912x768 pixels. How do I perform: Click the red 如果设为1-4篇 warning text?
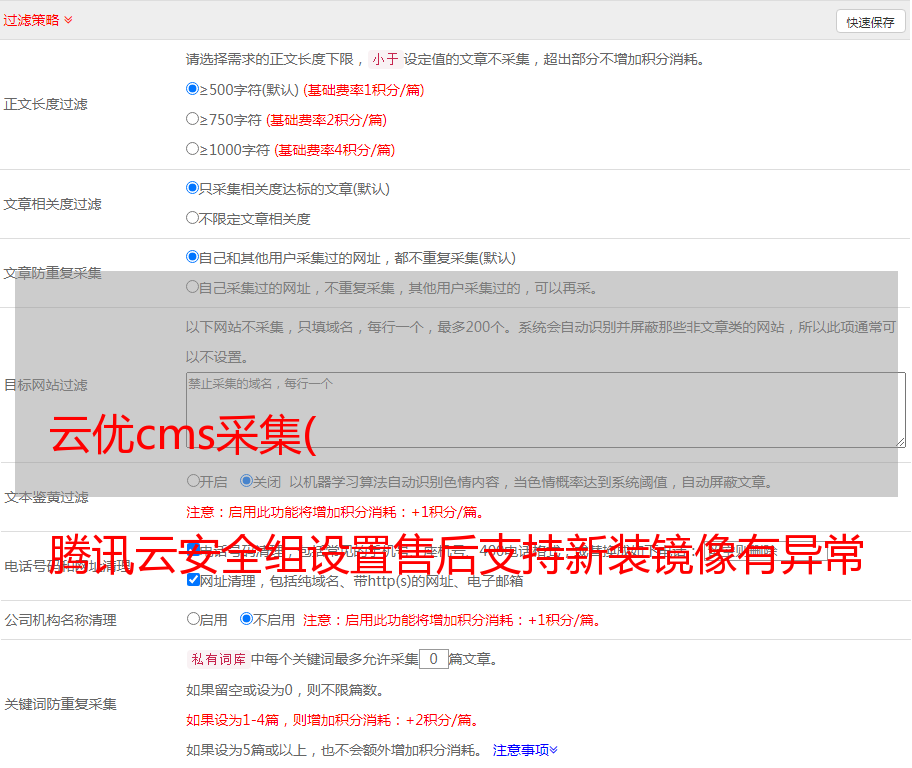(333, 720)
